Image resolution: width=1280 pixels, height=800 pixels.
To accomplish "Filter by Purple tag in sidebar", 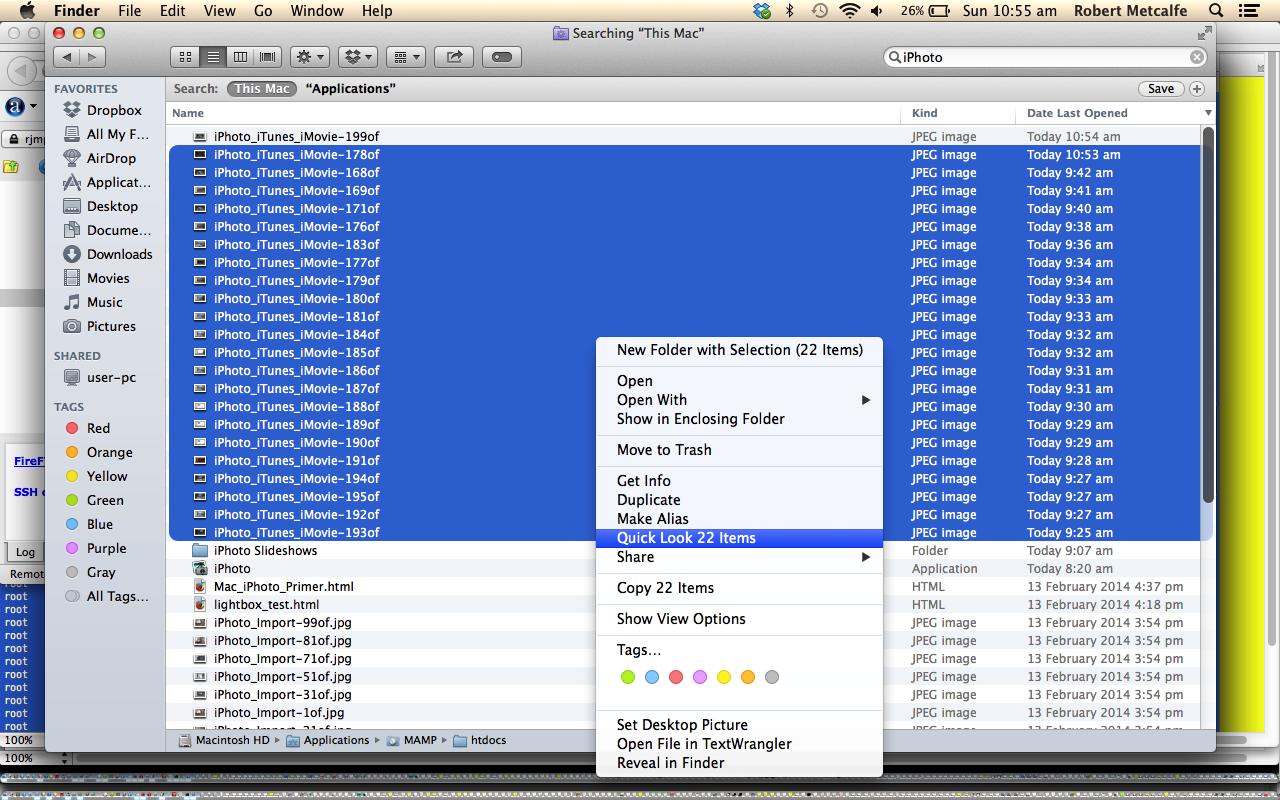I will tap(96, 548).
